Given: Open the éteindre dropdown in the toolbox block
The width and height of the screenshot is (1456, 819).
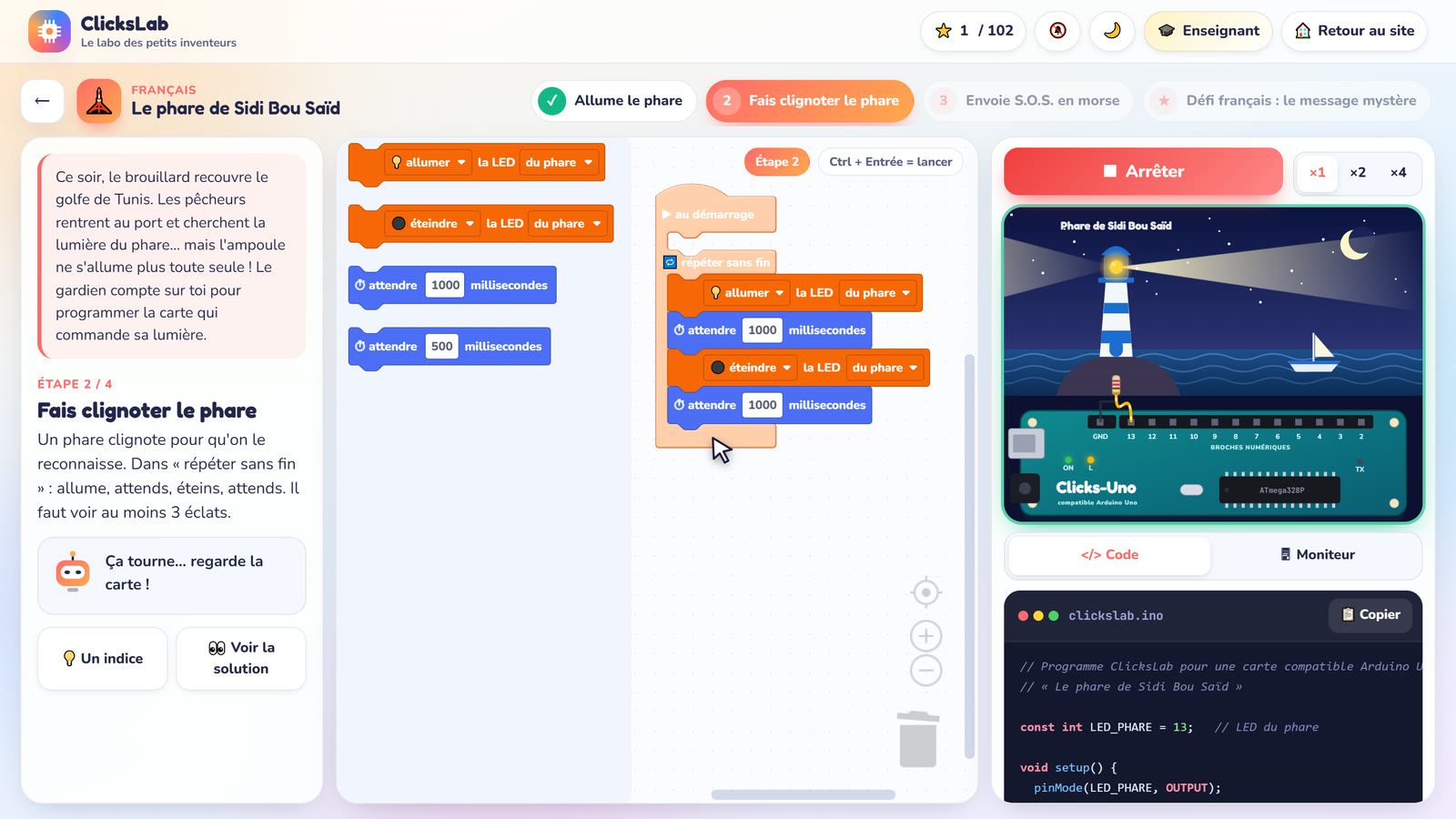Looking at the screenshot, I should pyautogui.click(x=433, y=224).
